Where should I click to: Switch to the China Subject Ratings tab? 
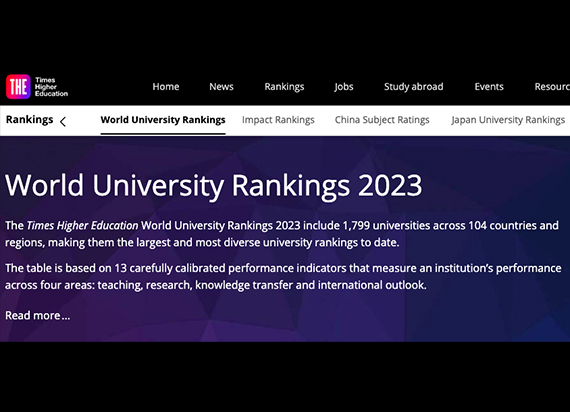pyautogui.click(x=382, y=120)
